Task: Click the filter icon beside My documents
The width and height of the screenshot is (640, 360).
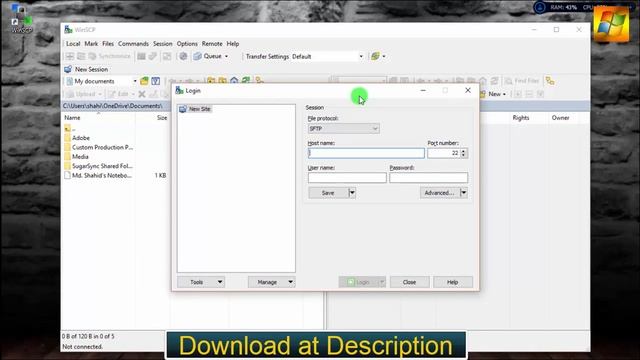Action: 156,81
